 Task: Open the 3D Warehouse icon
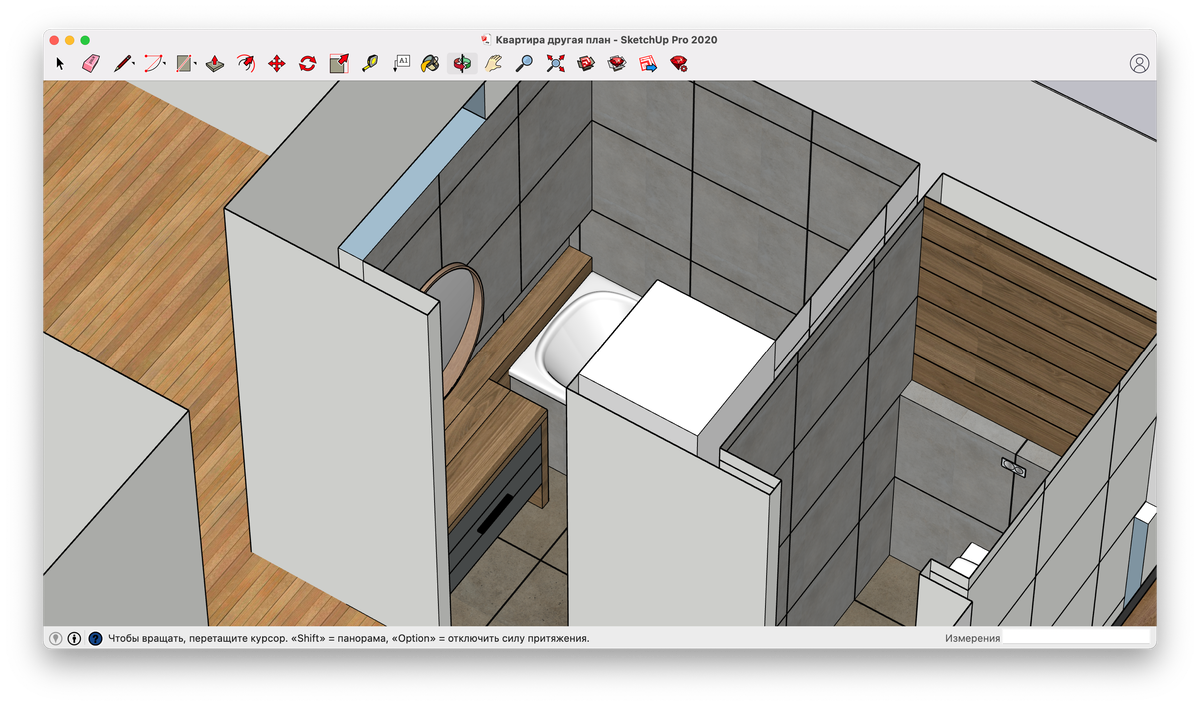point(586,63)
